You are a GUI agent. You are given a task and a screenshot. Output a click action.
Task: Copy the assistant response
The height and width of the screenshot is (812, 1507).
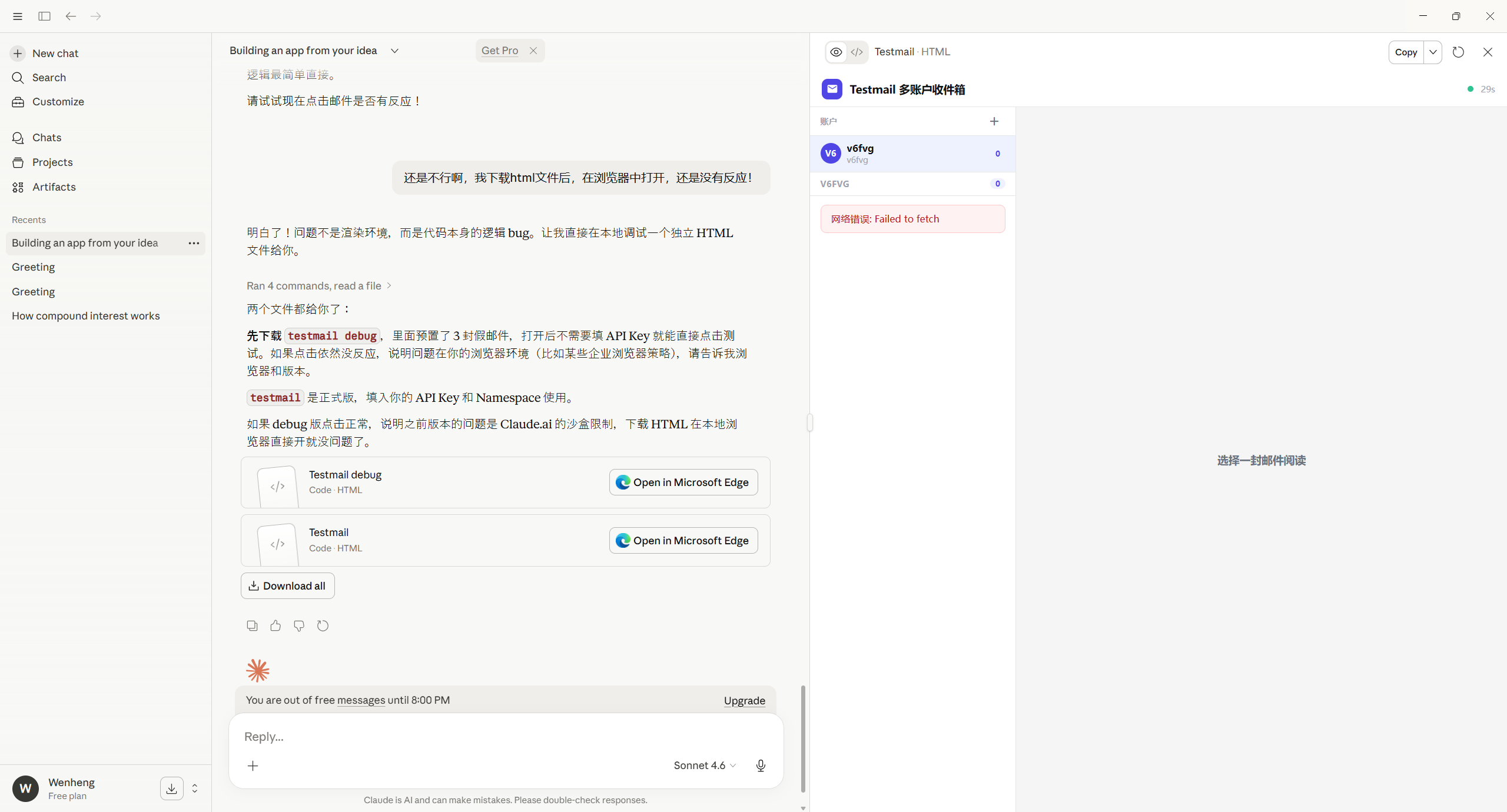coord(252,626)
